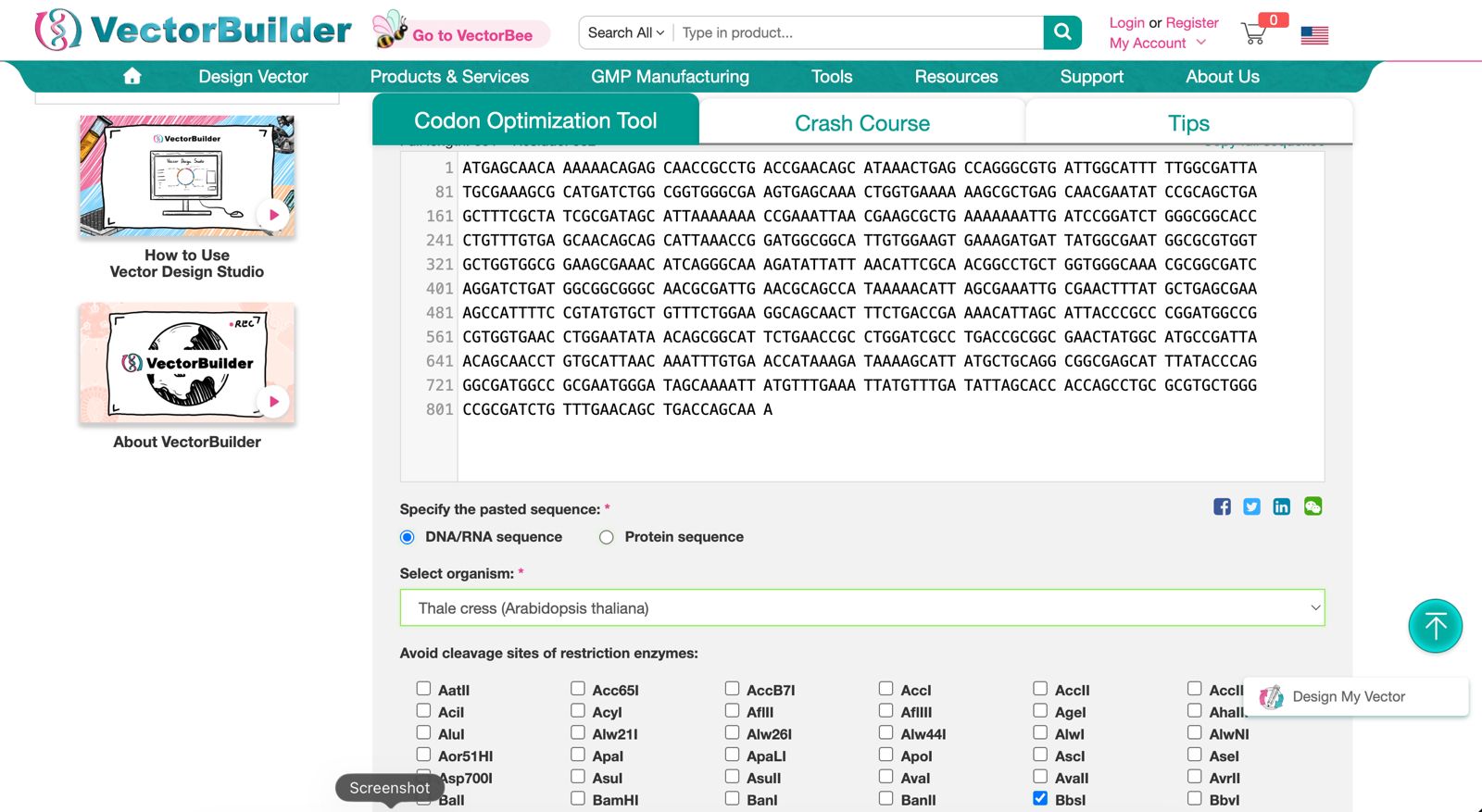Click inside the DNA sequence text area

(890, 315)
